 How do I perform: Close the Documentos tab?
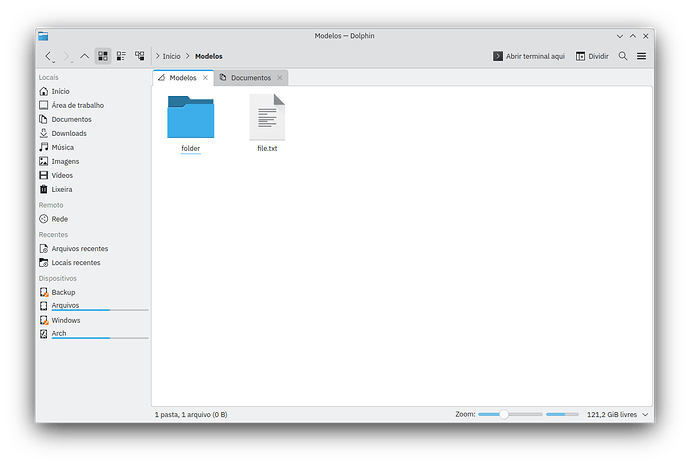click(x=279, y=78)
